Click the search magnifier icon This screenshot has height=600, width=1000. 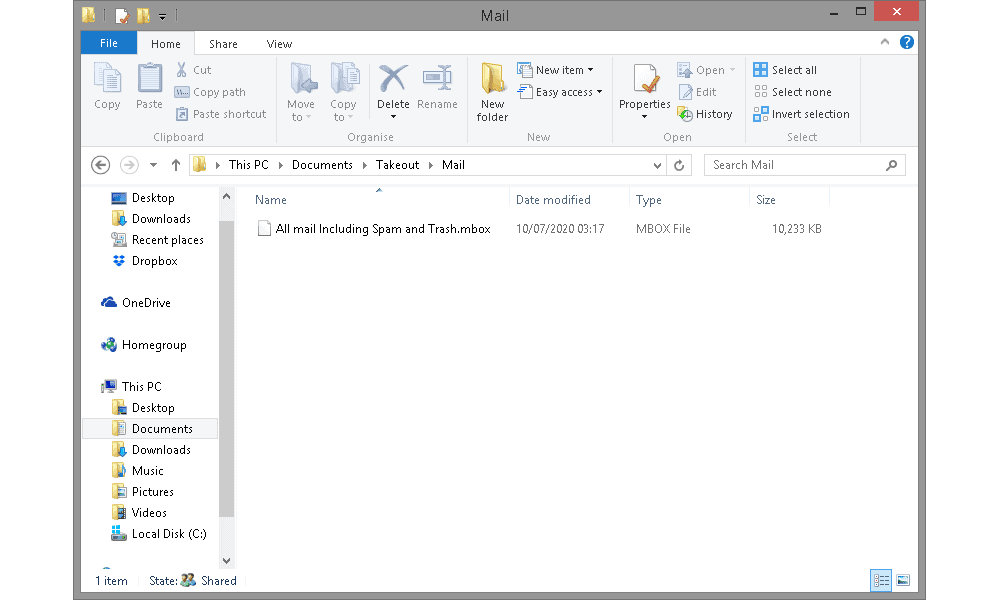[x=892, y=165]
